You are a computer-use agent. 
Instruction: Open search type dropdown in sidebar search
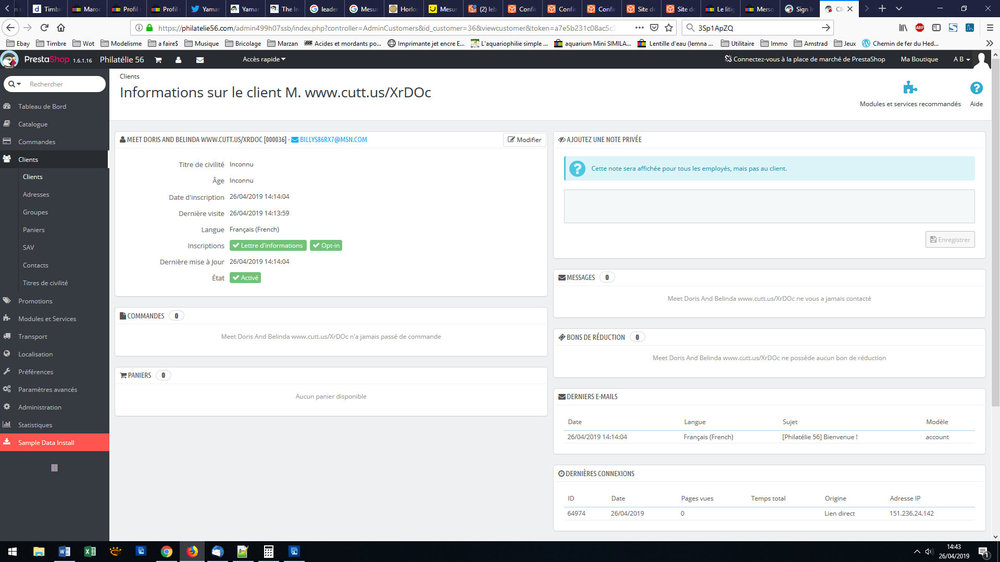(x=14, y=84)
